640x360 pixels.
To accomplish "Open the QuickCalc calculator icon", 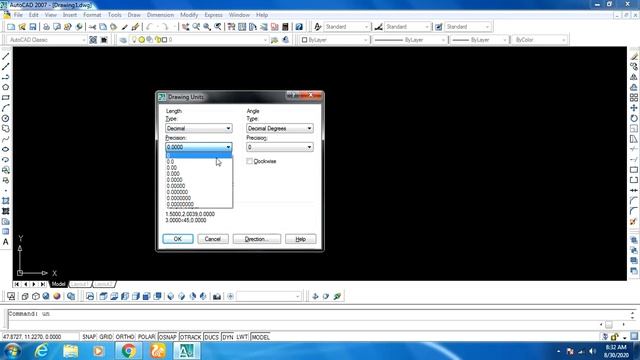I will click(x=285, y=27).
